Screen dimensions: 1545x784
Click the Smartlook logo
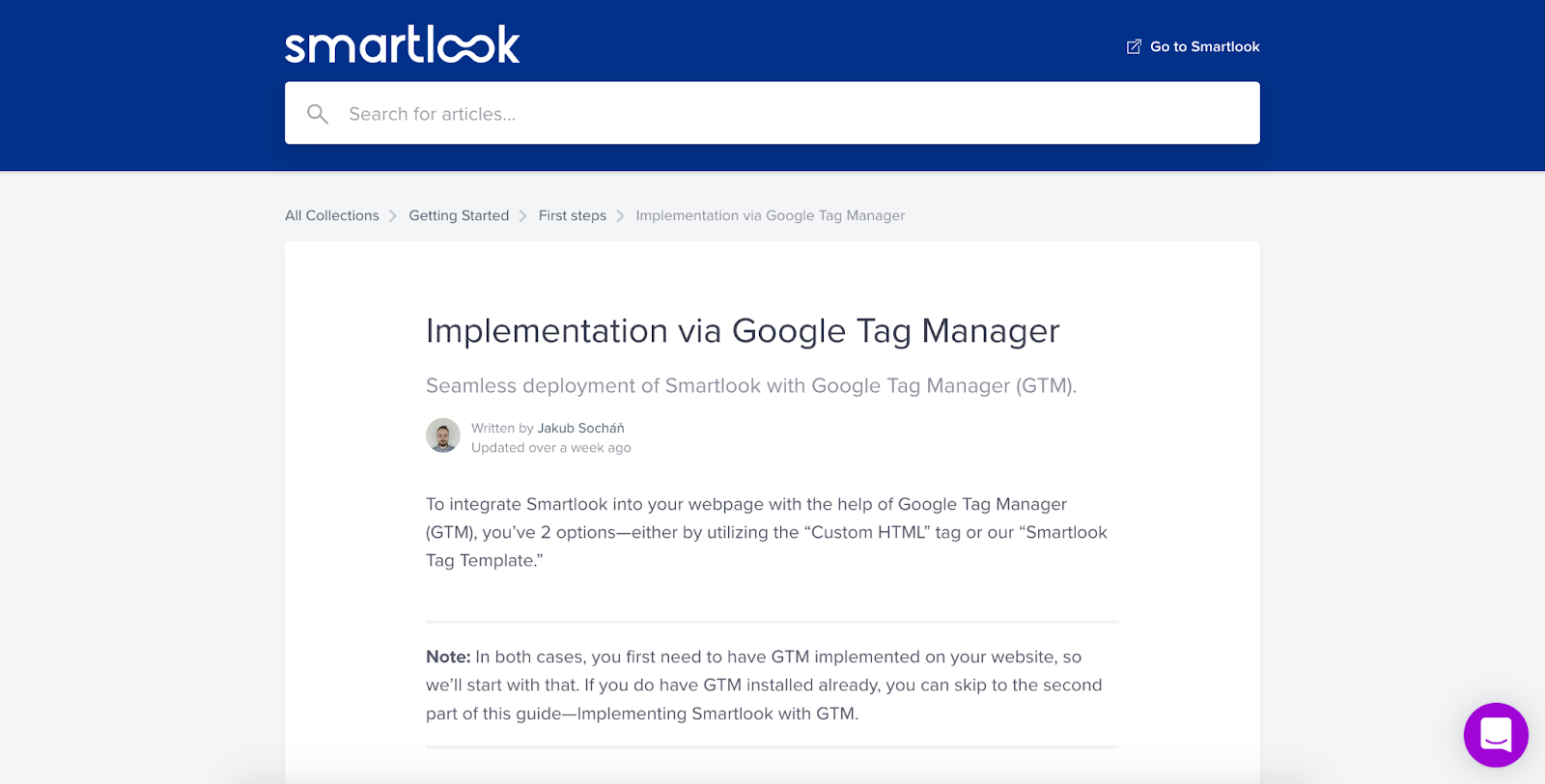click(403, 45)
